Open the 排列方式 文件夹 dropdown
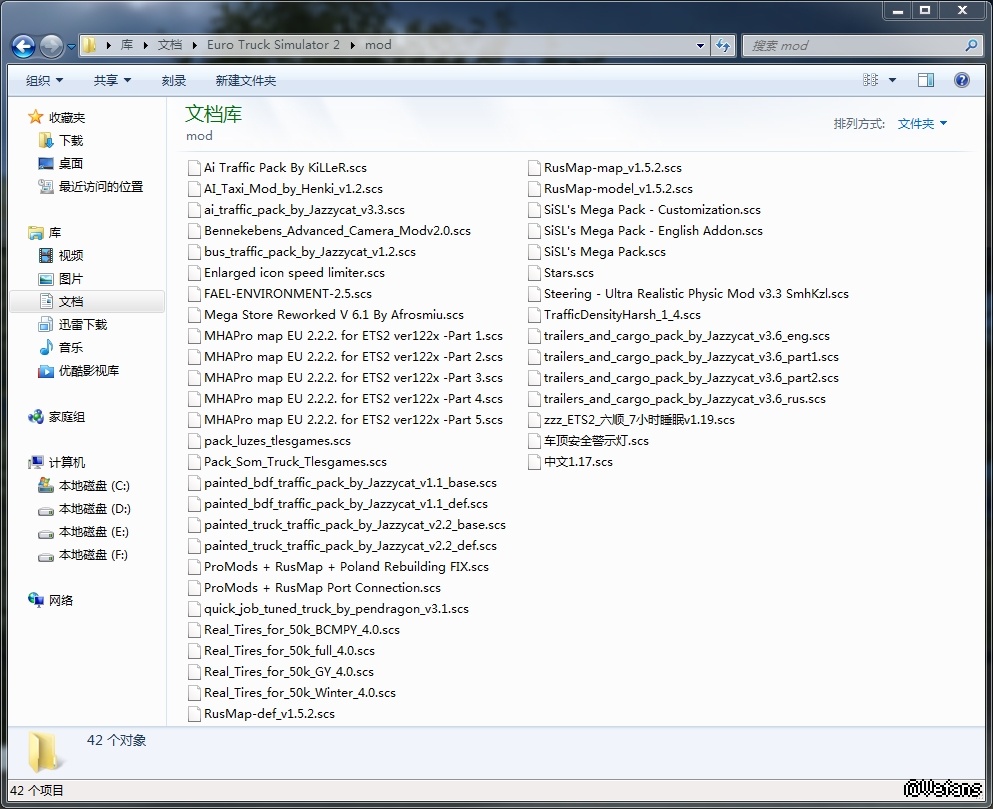 pos(922,124)
